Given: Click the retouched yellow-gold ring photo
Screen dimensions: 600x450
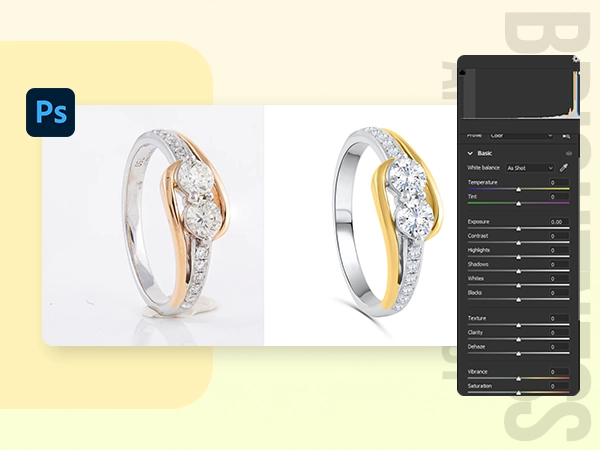Looking at the screenshot, I should click(x=360, y=225).
